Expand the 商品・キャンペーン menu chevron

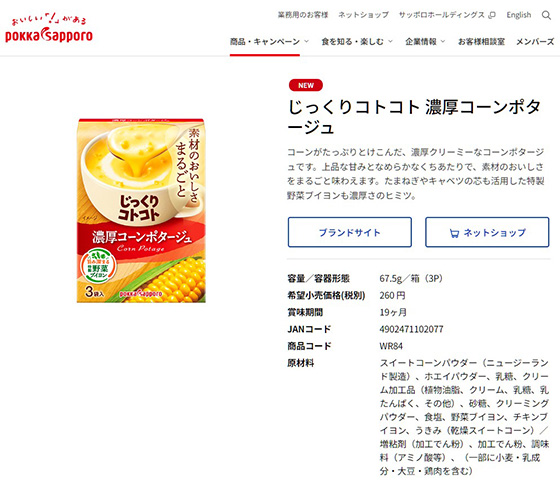(306, 41)
